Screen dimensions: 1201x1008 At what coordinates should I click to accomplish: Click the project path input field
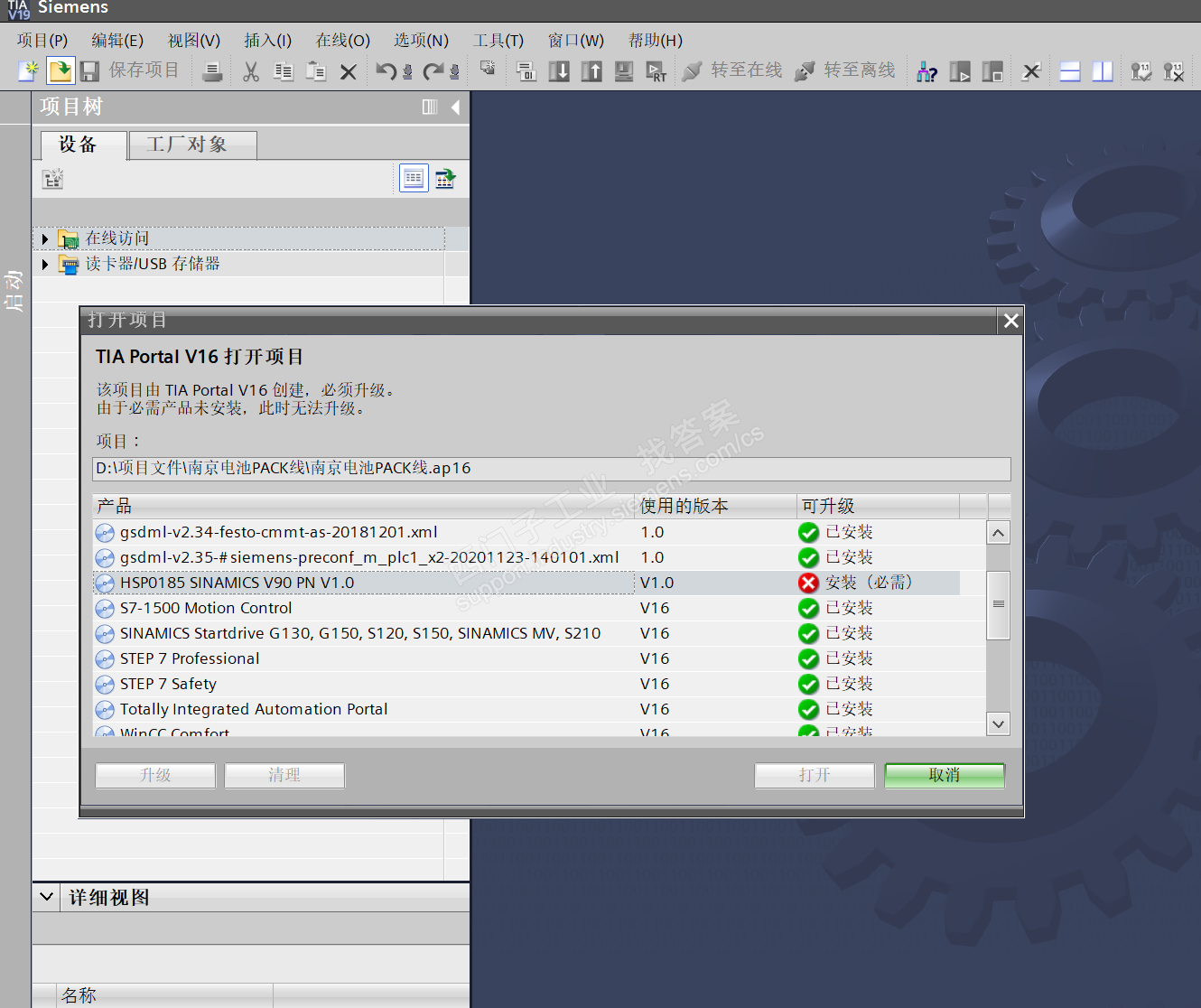click(552, 469)
